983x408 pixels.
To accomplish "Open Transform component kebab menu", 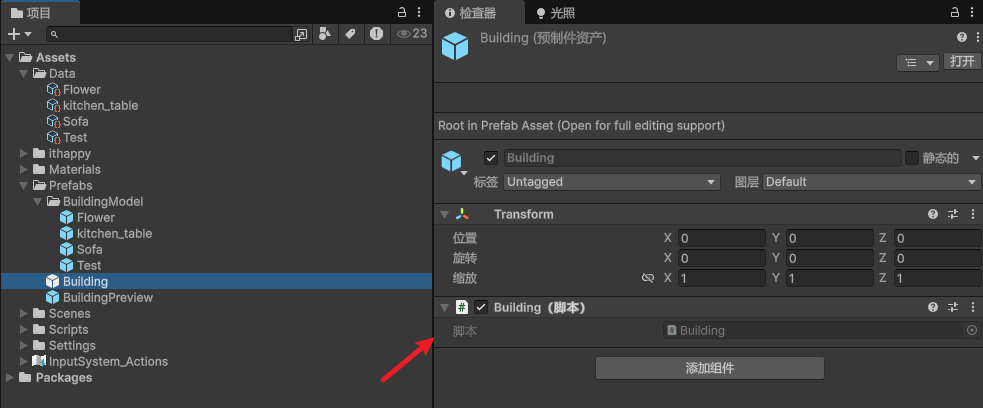I will tap(973, 214).
